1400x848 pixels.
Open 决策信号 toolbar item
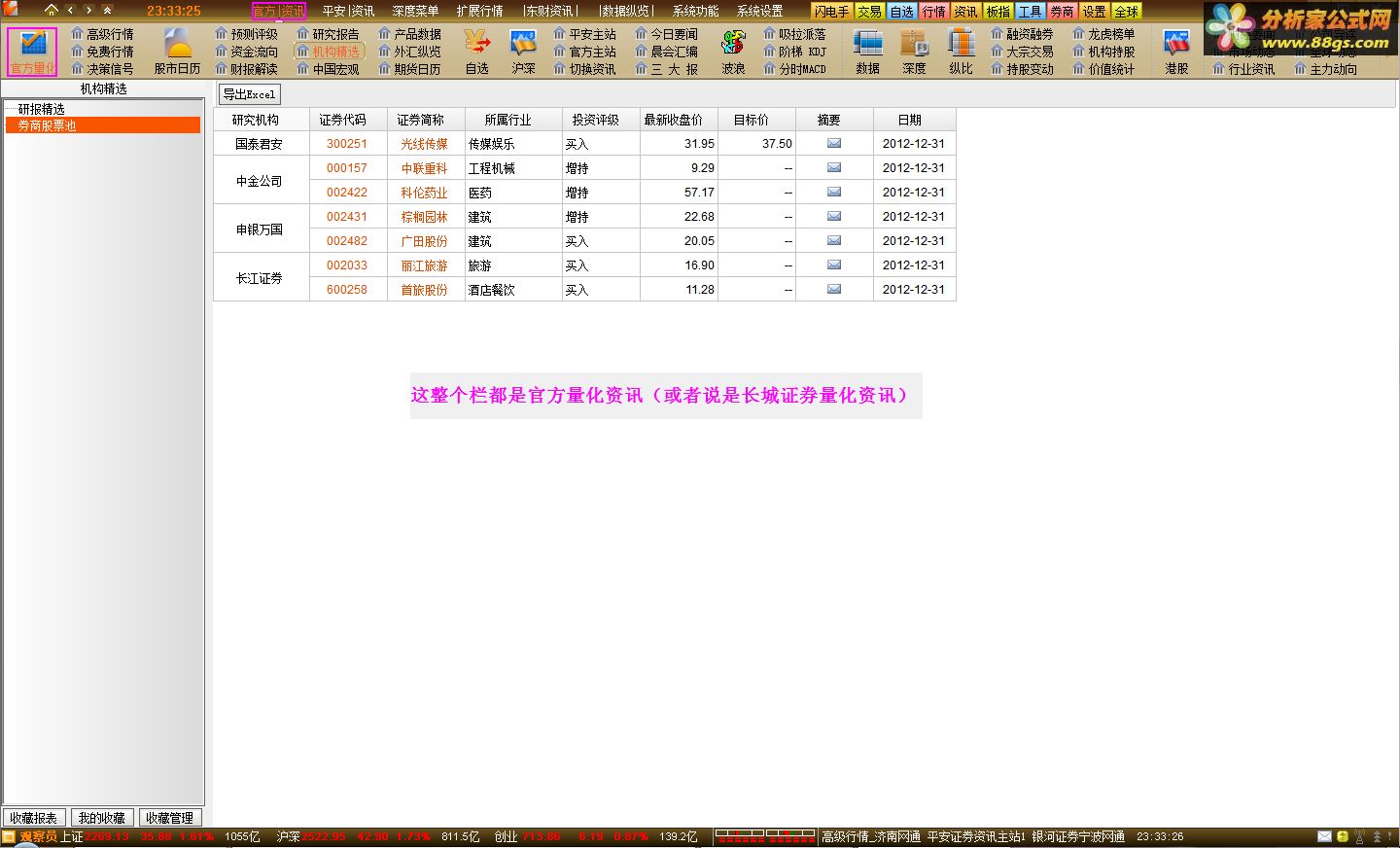102,69
